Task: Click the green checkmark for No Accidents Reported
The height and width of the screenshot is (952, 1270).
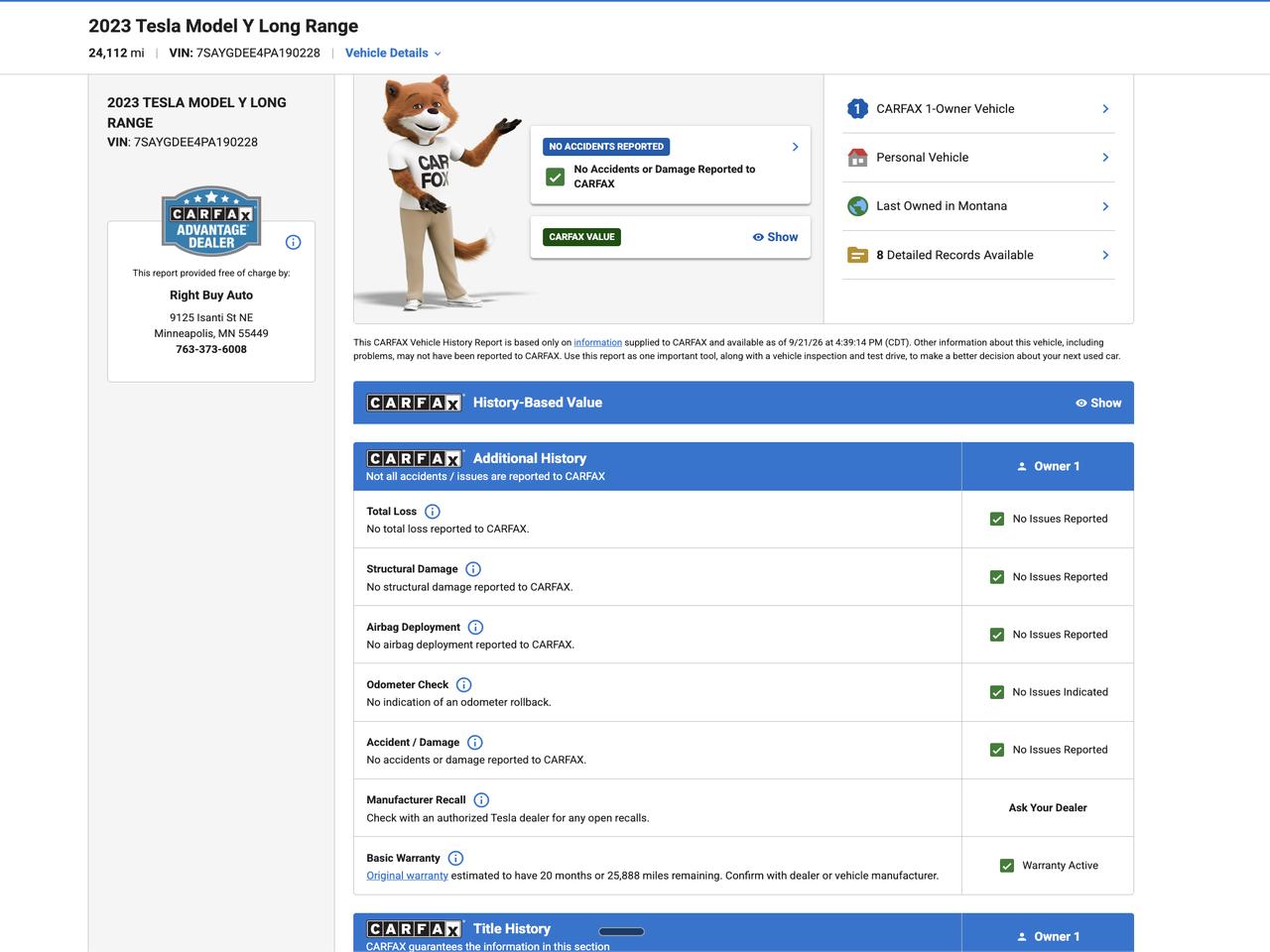Action: pyautogui.click(x=556, y=177)
